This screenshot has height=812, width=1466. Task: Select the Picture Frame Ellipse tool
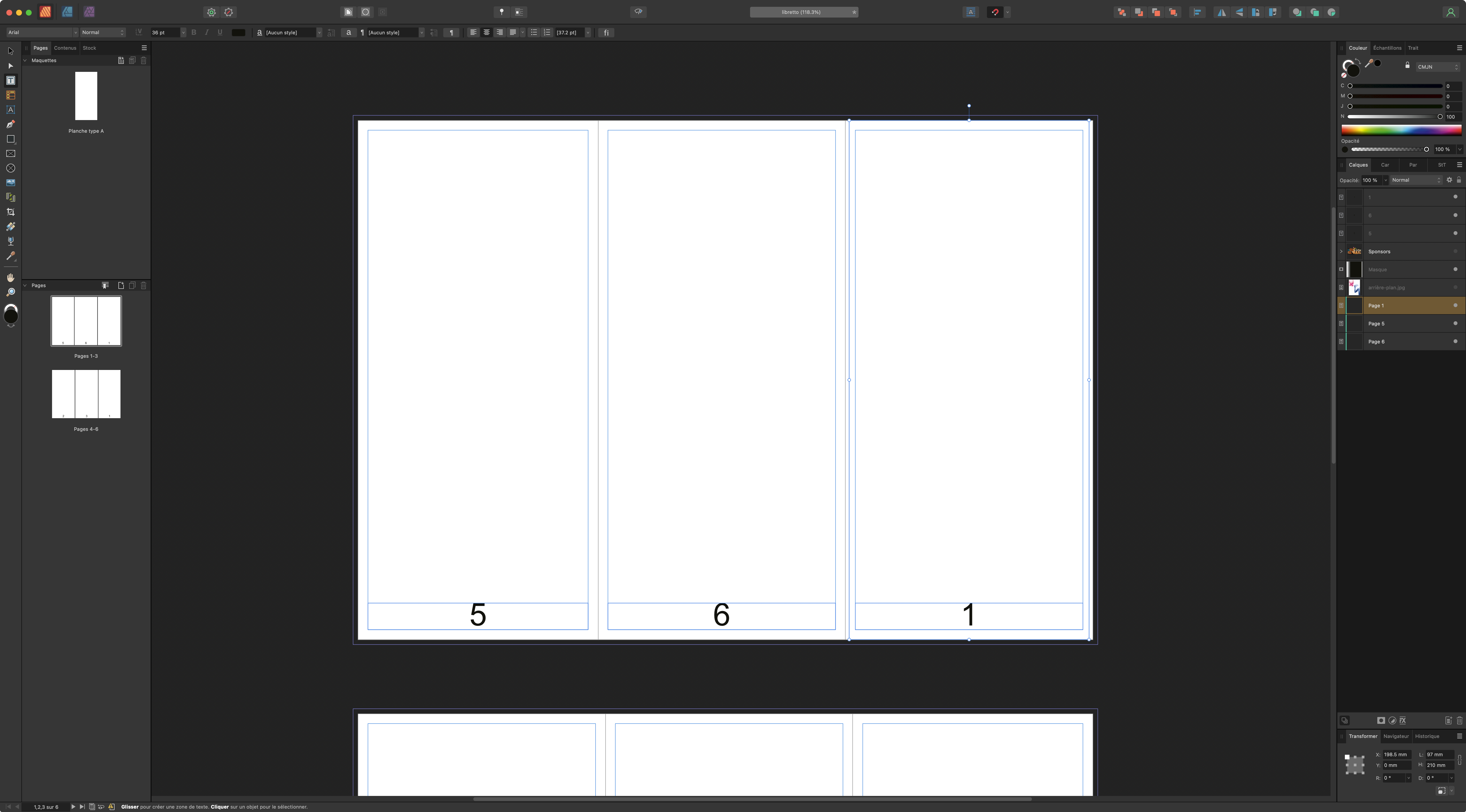[x=10, y=168]
